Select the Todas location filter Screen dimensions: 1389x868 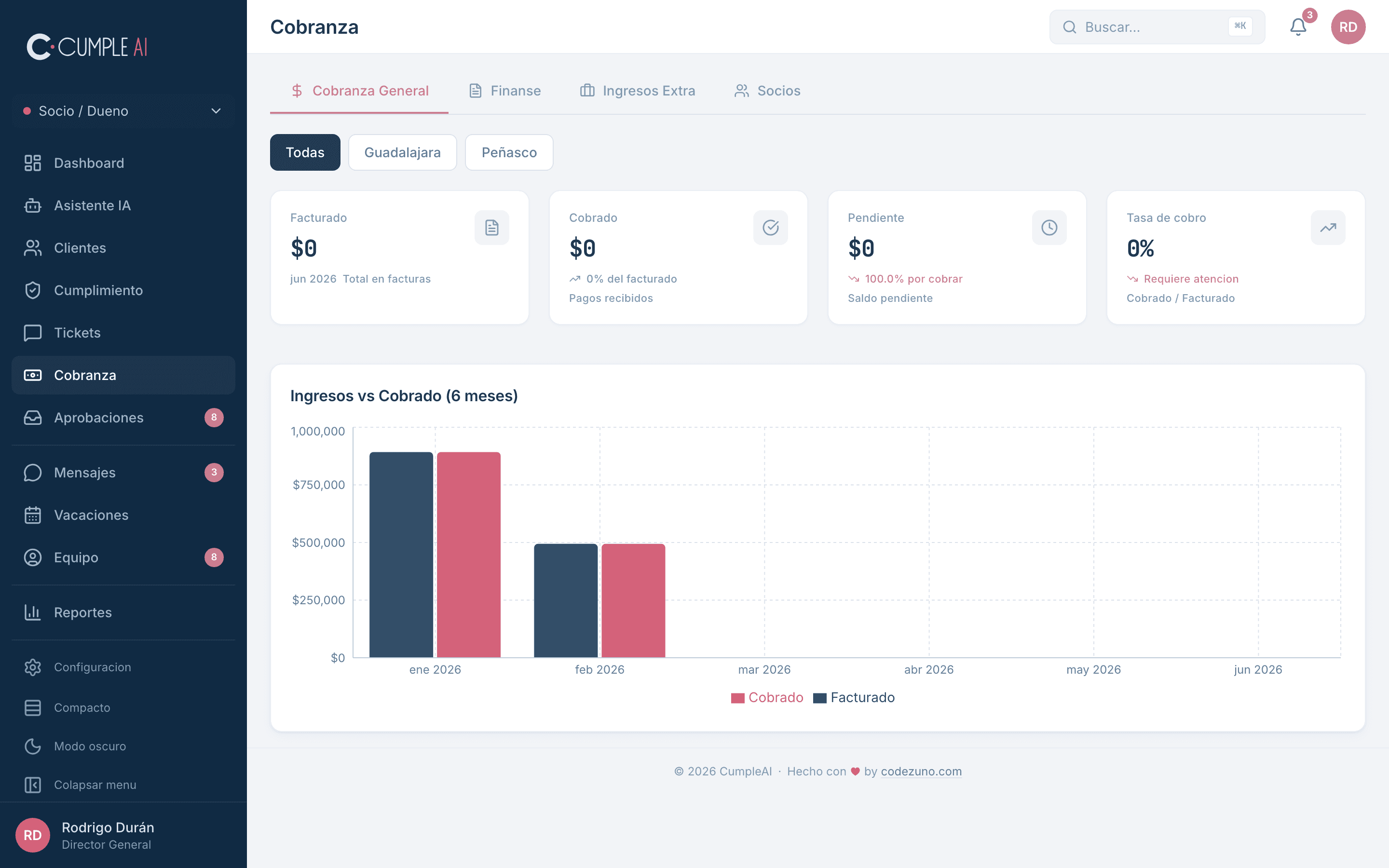[x=305, y=152]
